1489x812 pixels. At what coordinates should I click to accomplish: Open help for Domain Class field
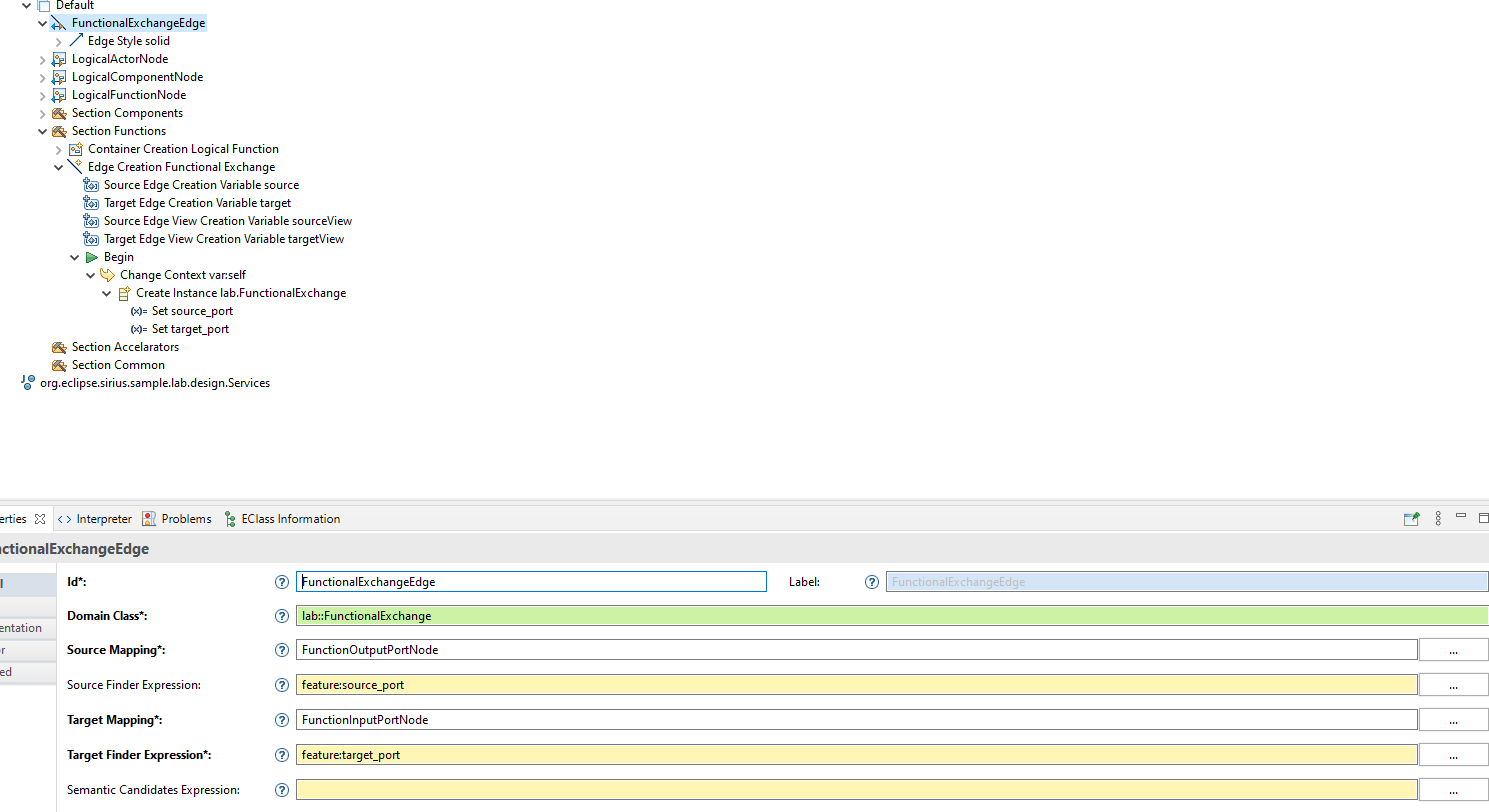tap(282, 616)
